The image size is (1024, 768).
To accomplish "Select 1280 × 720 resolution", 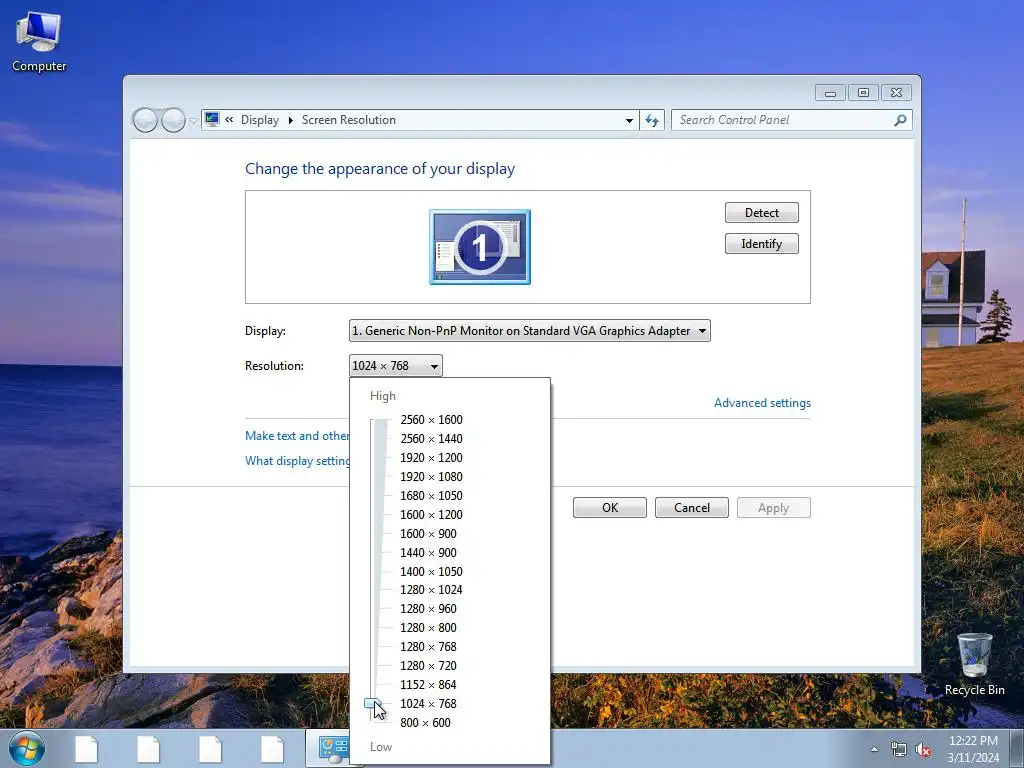I will tap(428, 665).
